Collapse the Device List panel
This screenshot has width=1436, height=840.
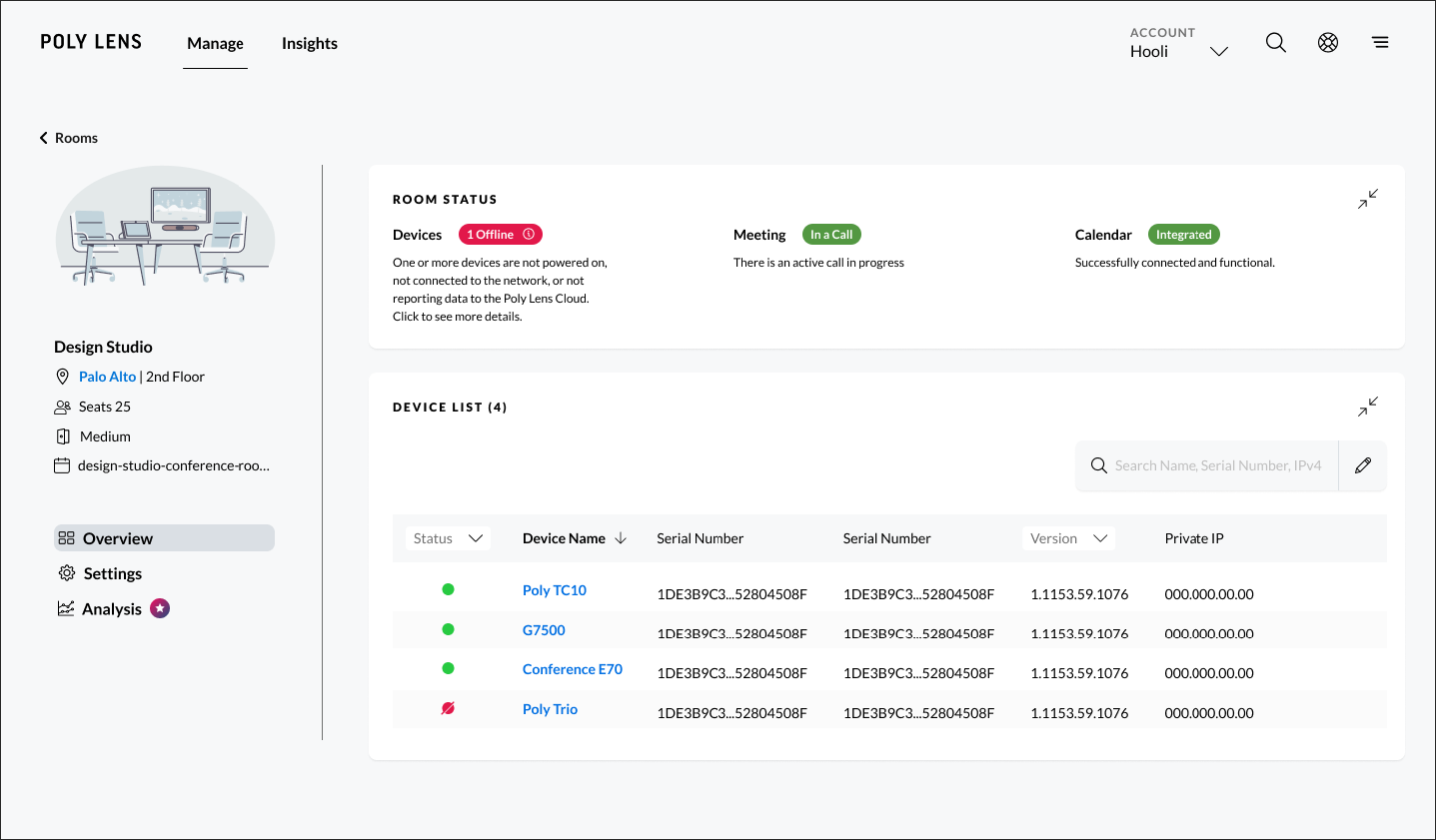pyautogui.click(x=1367, y=407)
